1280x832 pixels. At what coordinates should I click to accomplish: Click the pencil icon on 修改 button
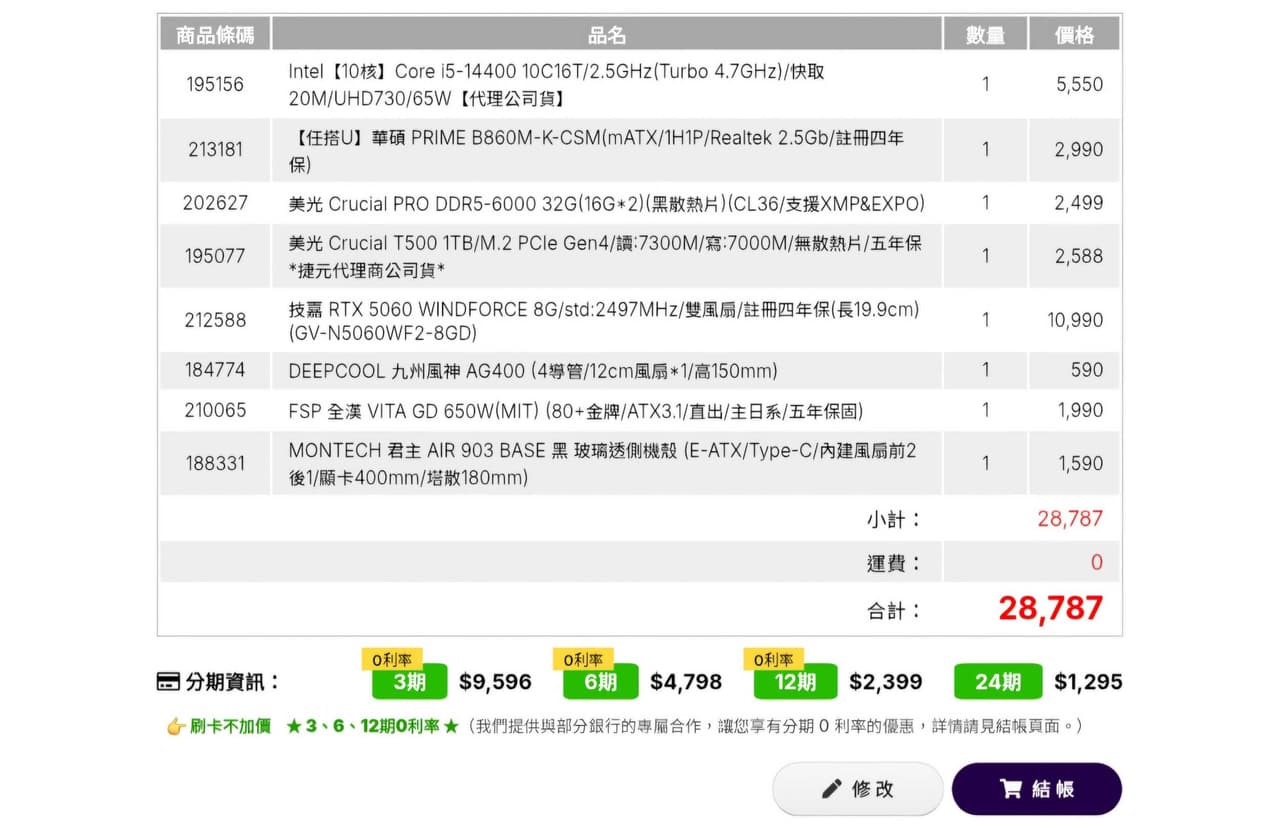[x=831, y=789]
